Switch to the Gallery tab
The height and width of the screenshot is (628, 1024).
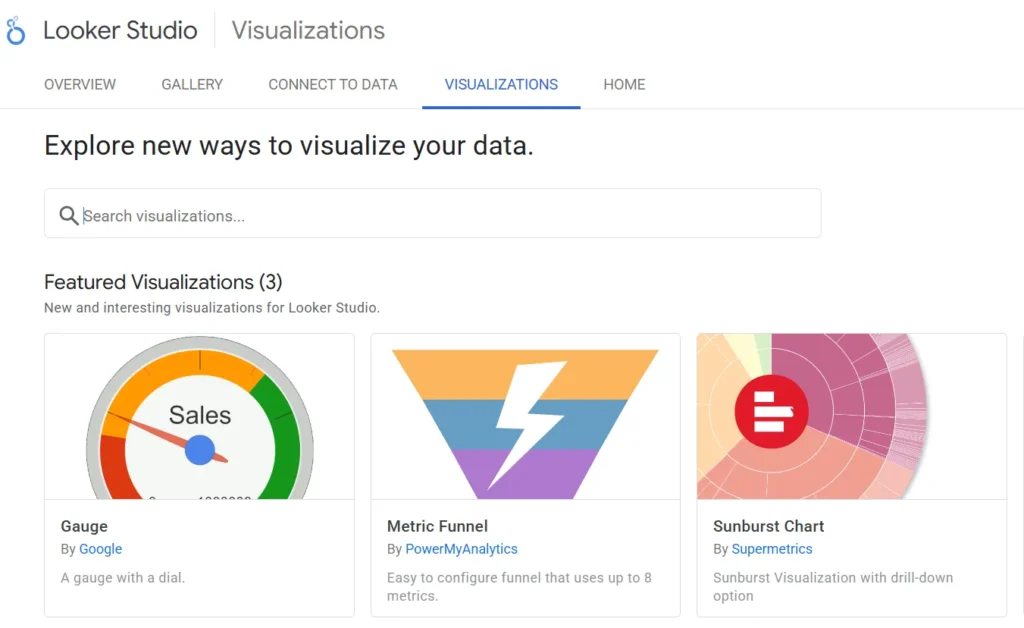(192, 85)
